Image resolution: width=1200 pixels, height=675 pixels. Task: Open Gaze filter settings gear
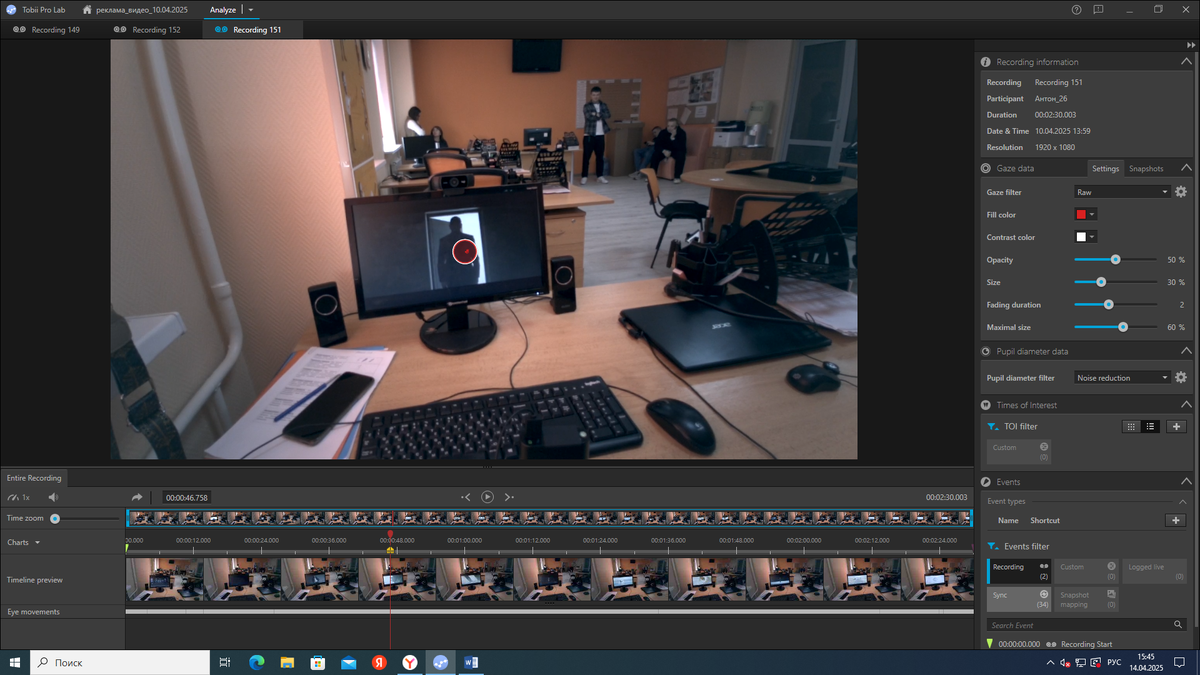click(x=1181, y=192)
